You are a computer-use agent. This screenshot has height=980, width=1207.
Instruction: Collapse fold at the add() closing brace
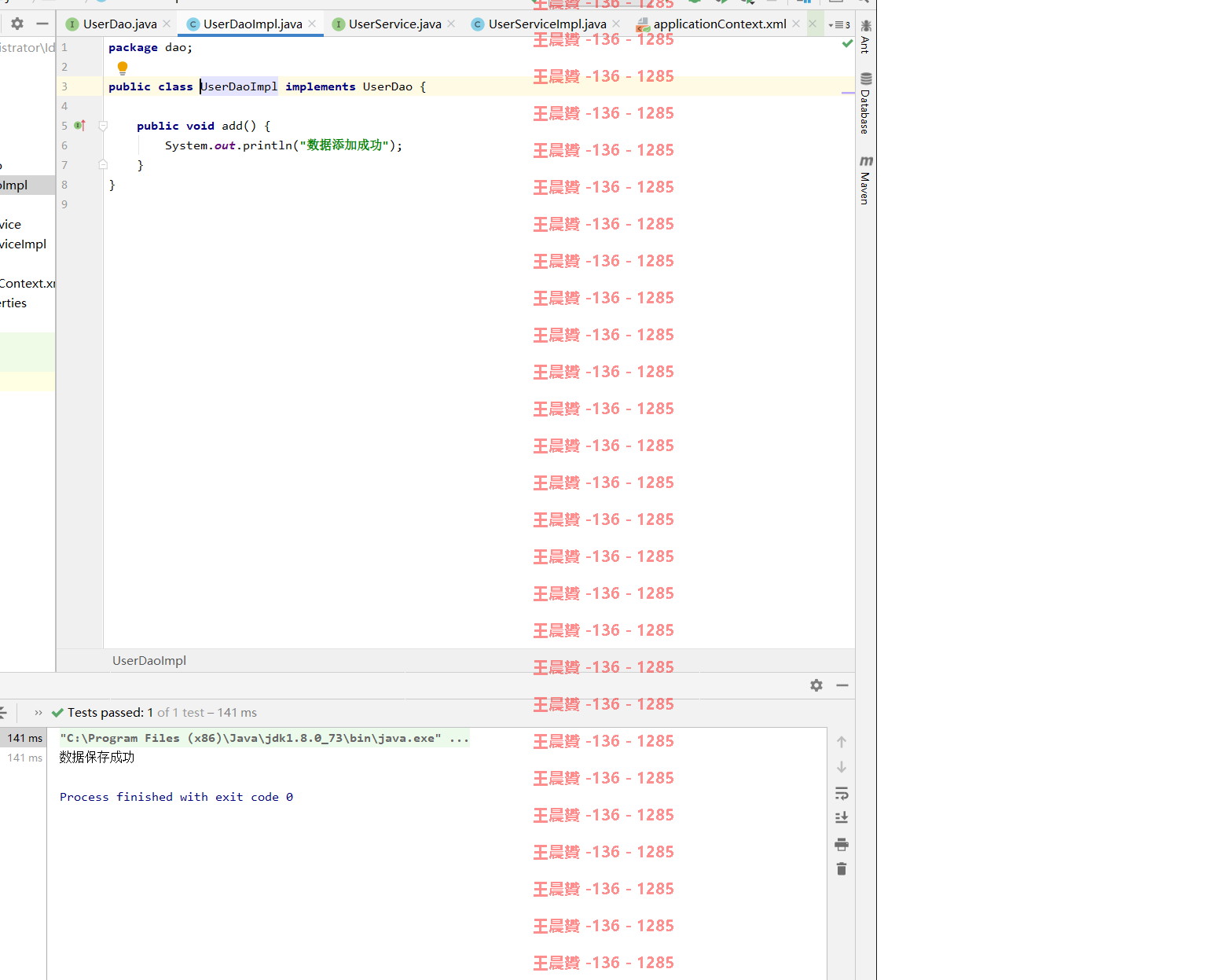[103, 165]
